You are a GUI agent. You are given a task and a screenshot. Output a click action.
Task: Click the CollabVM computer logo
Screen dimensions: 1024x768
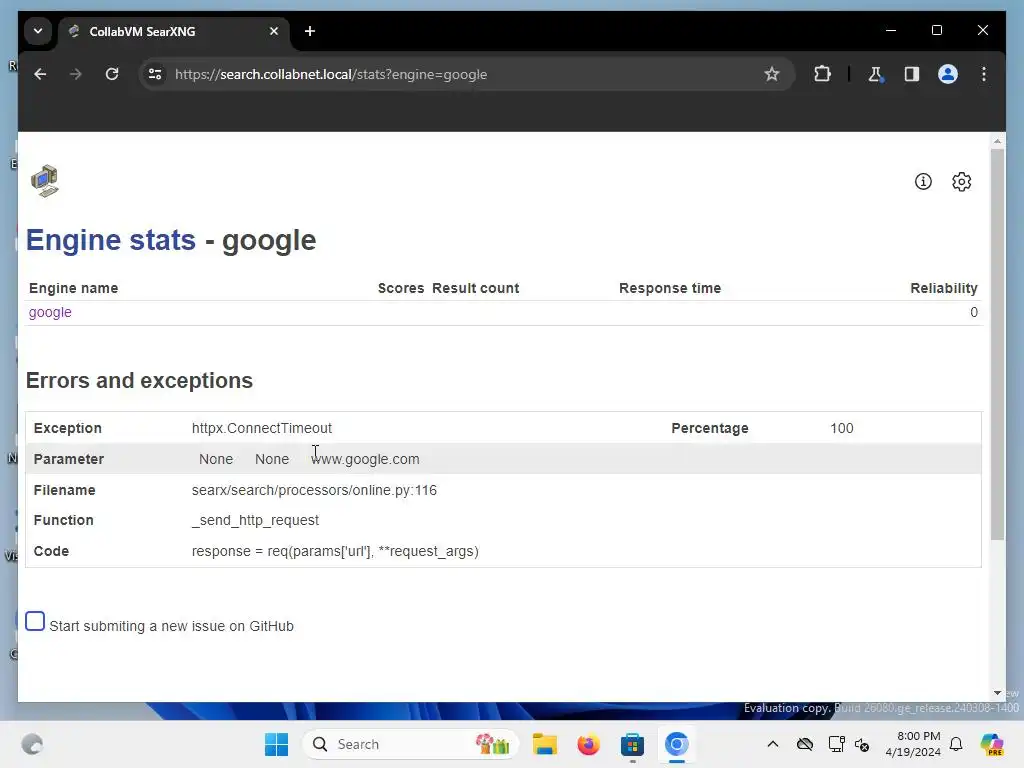coord(44,181)
